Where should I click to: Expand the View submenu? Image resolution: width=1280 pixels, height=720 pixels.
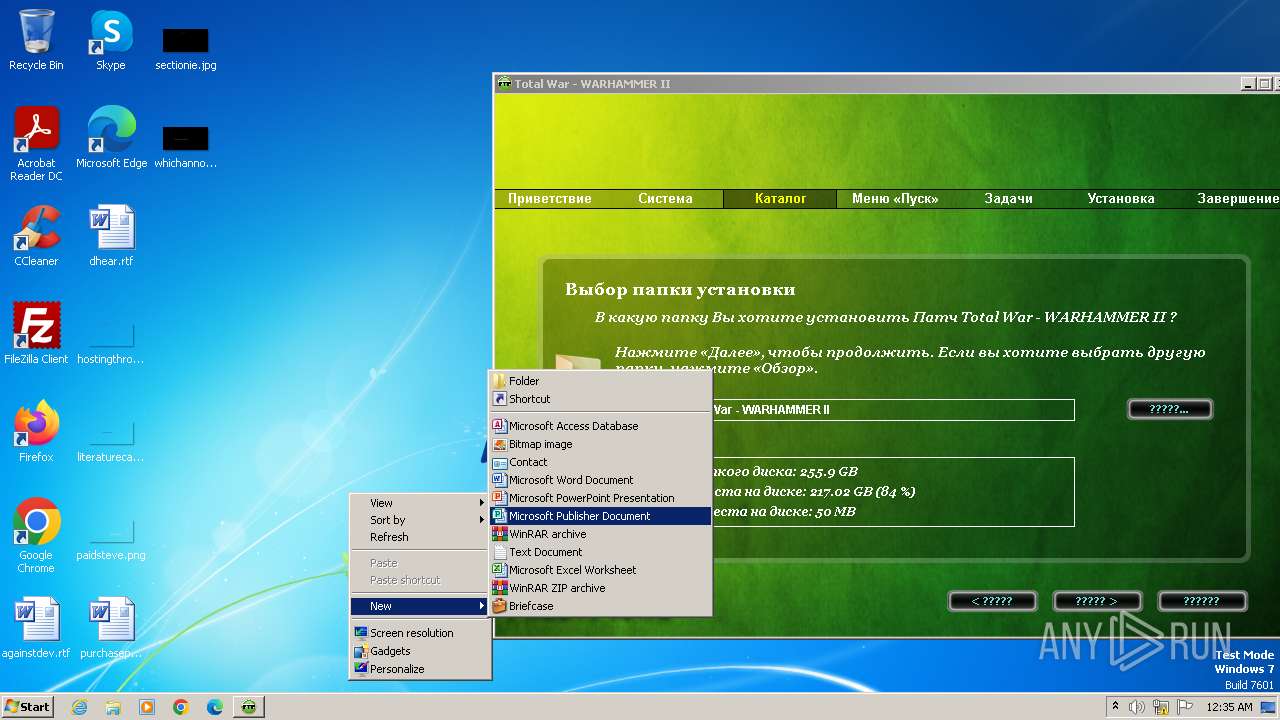(420, 503)
